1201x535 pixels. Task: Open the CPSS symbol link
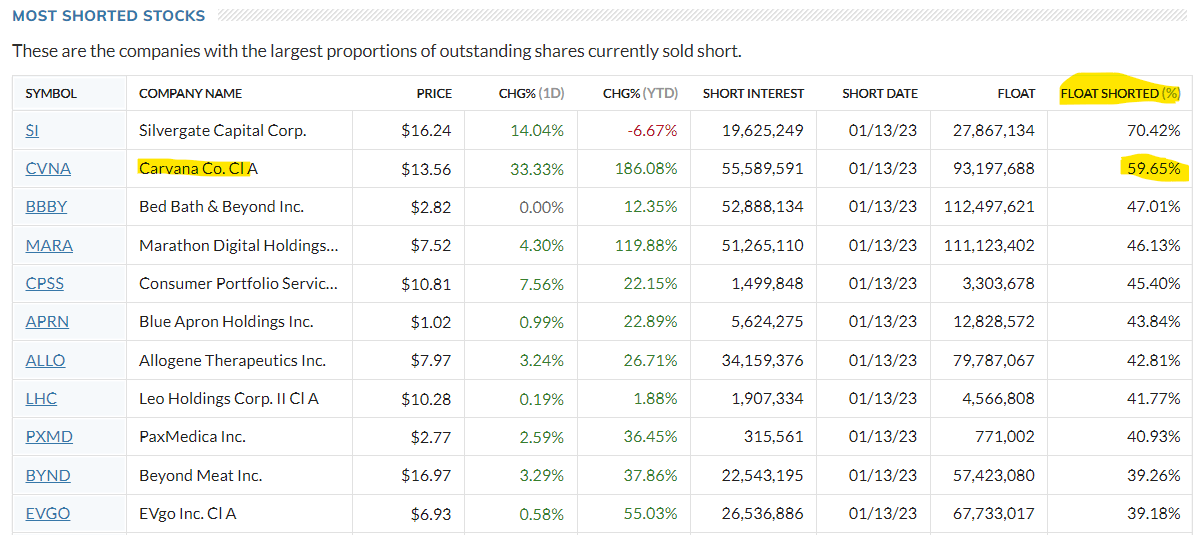[x=45, y=283]
